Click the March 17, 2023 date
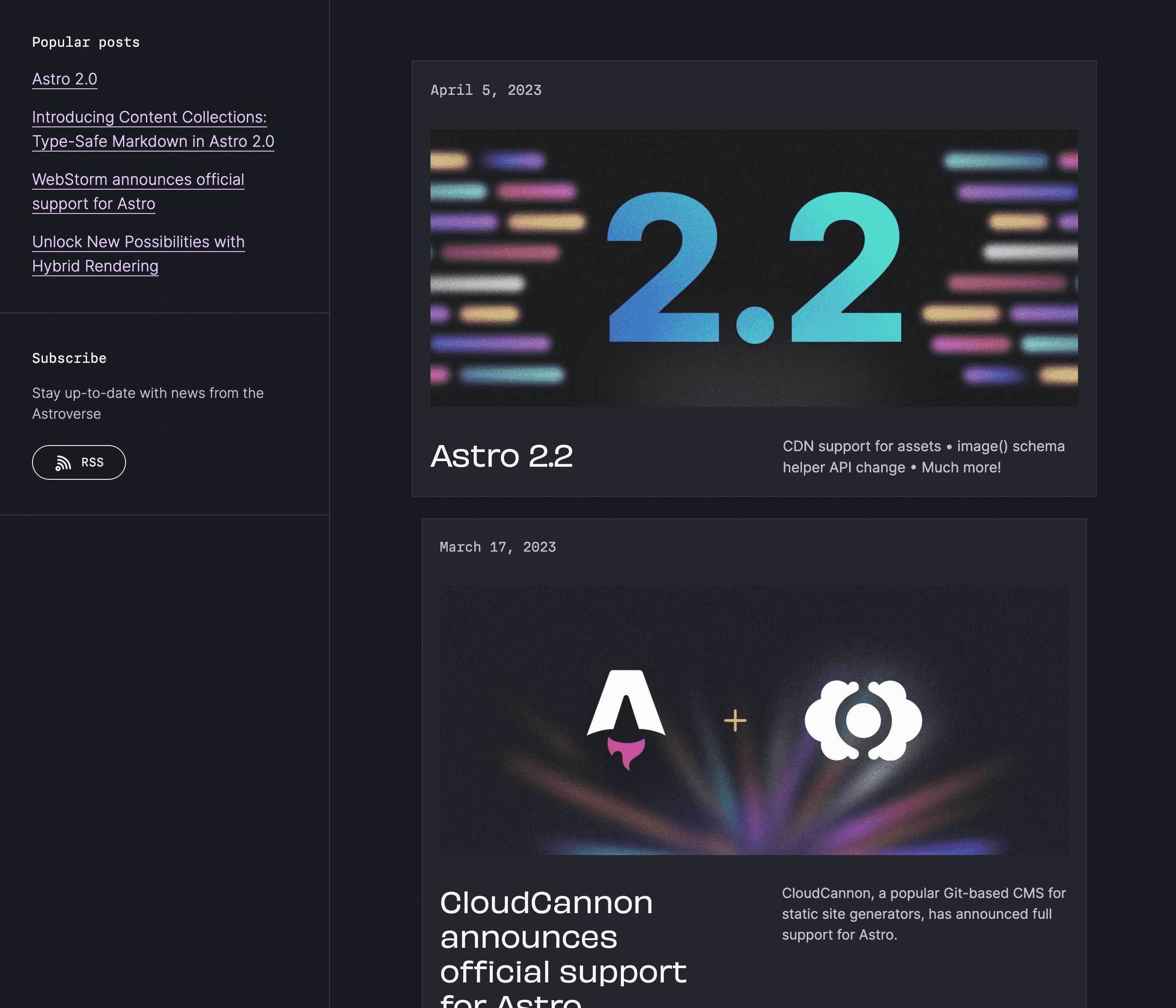 coord(498,547)
